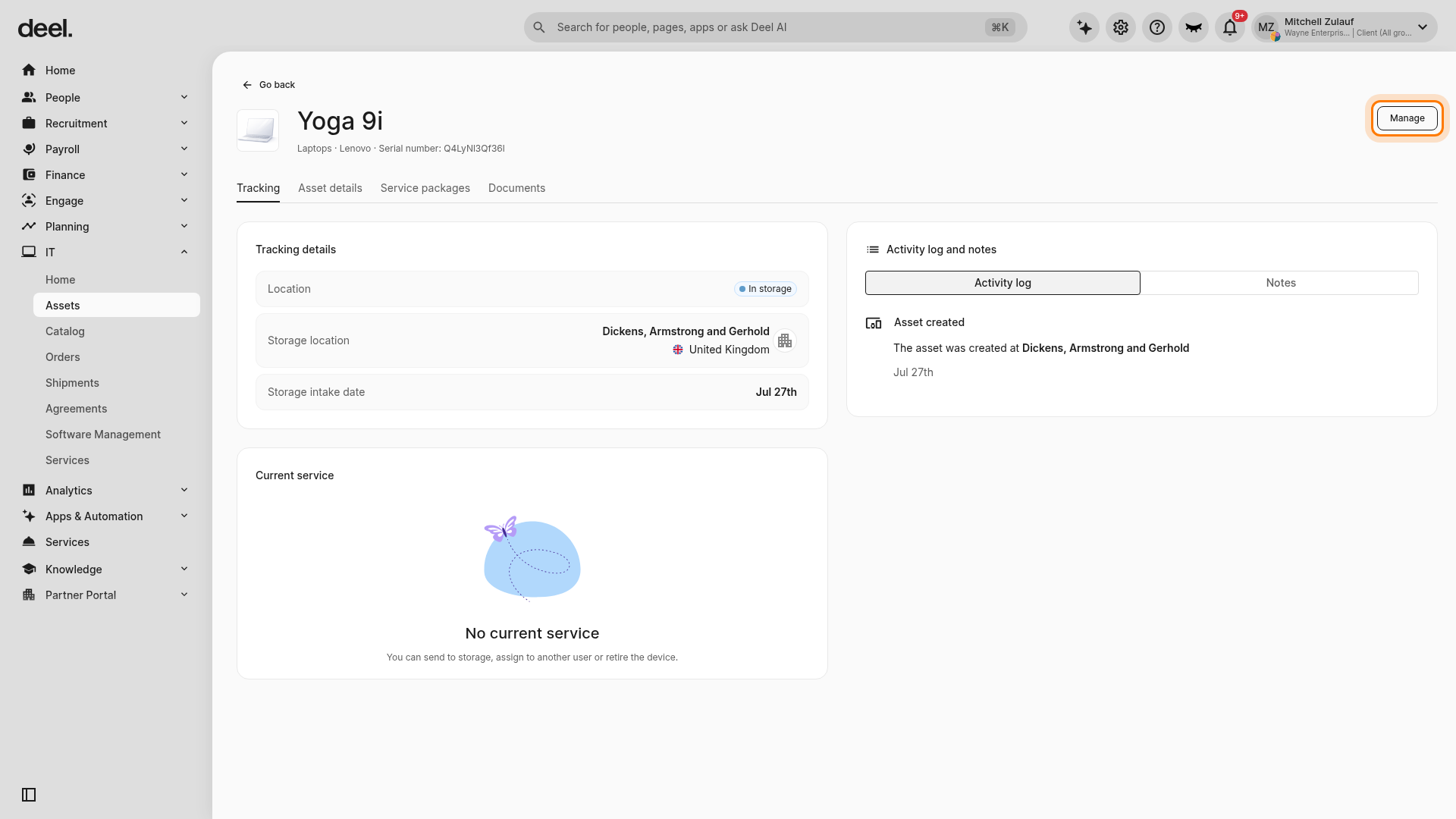1456x819 pixels.
Task: Expand the Partner Portal chevron
Action: tap(184, 595)
